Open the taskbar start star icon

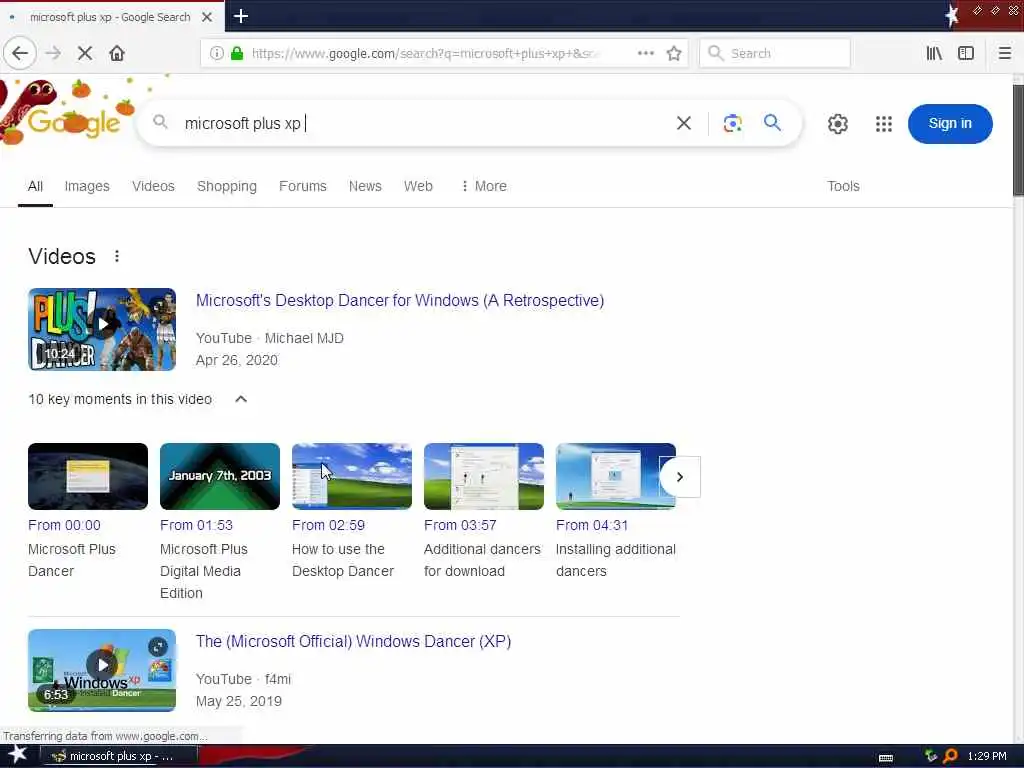(x=17, y=754)
